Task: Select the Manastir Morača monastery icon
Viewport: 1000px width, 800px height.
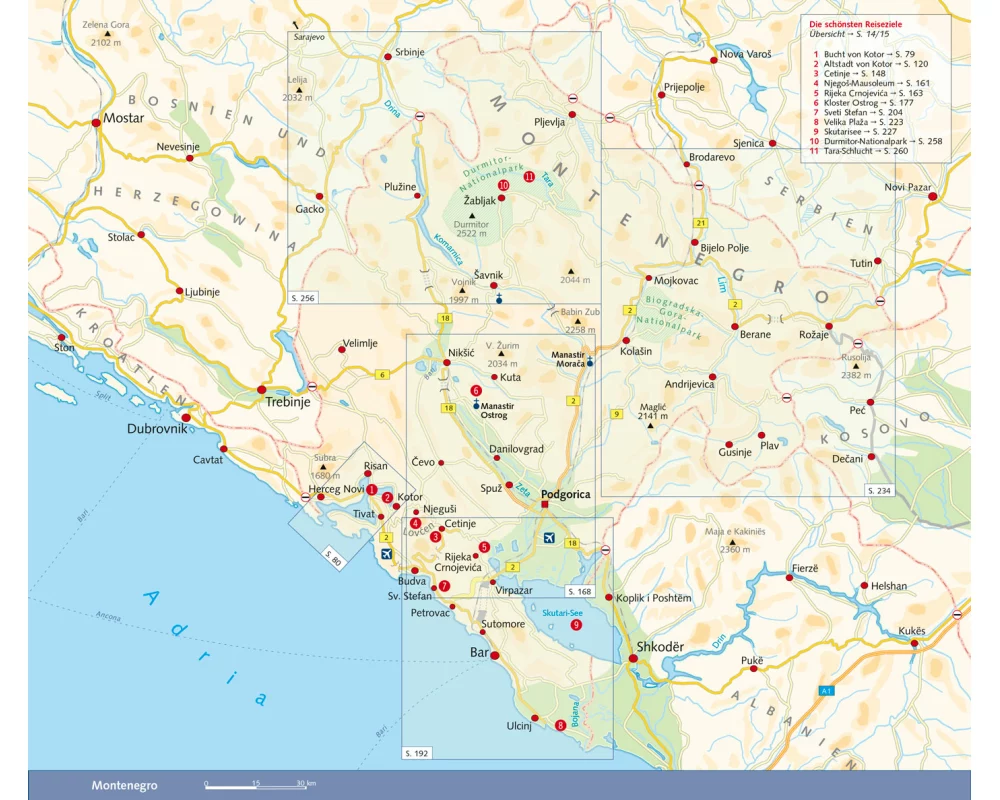Action: click(x=590, y=362)
